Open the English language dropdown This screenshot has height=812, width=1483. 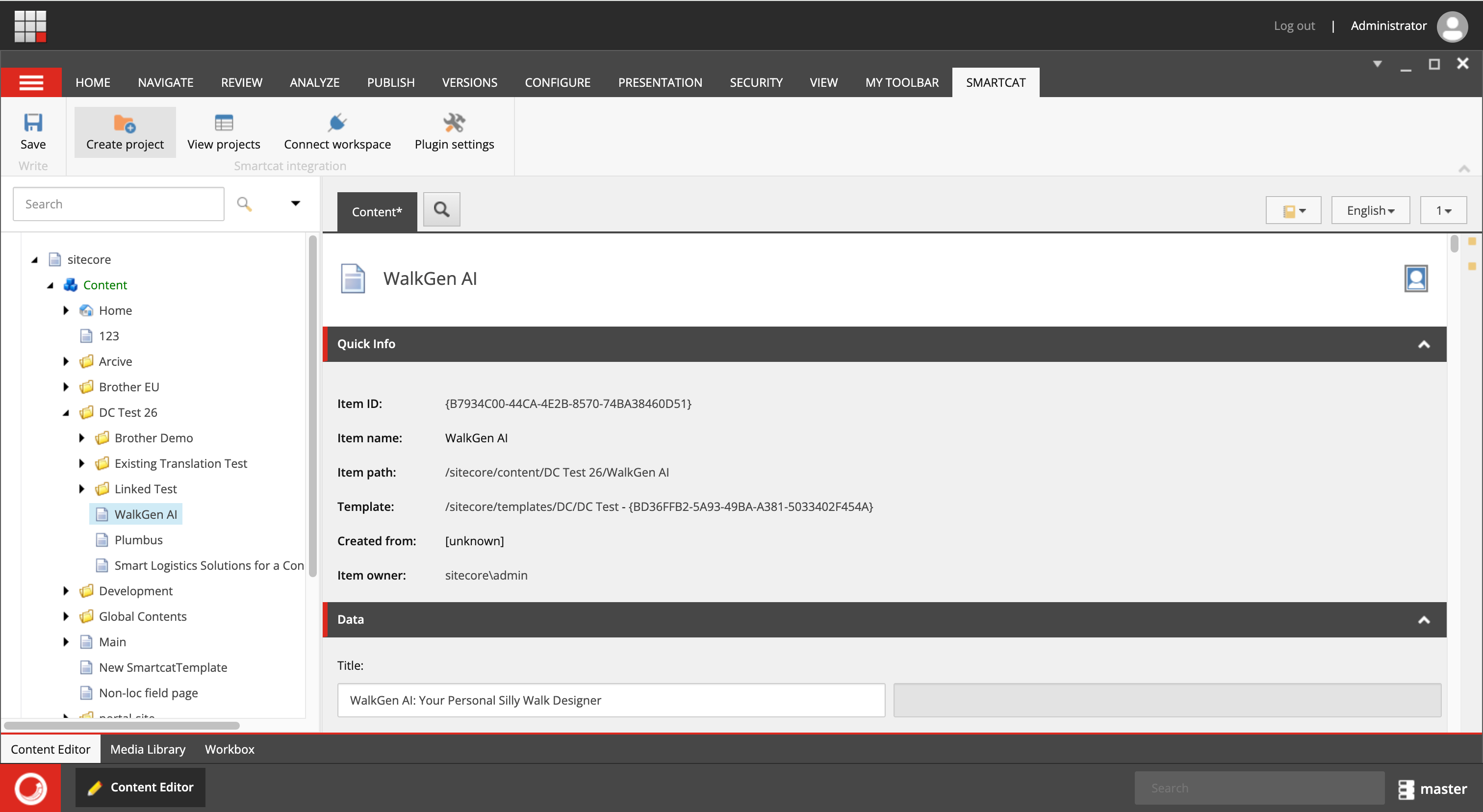pos(1371,211)
